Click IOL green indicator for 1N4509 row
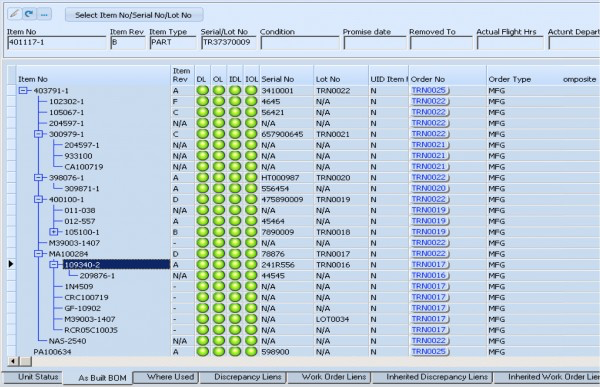 coord(251,286)
